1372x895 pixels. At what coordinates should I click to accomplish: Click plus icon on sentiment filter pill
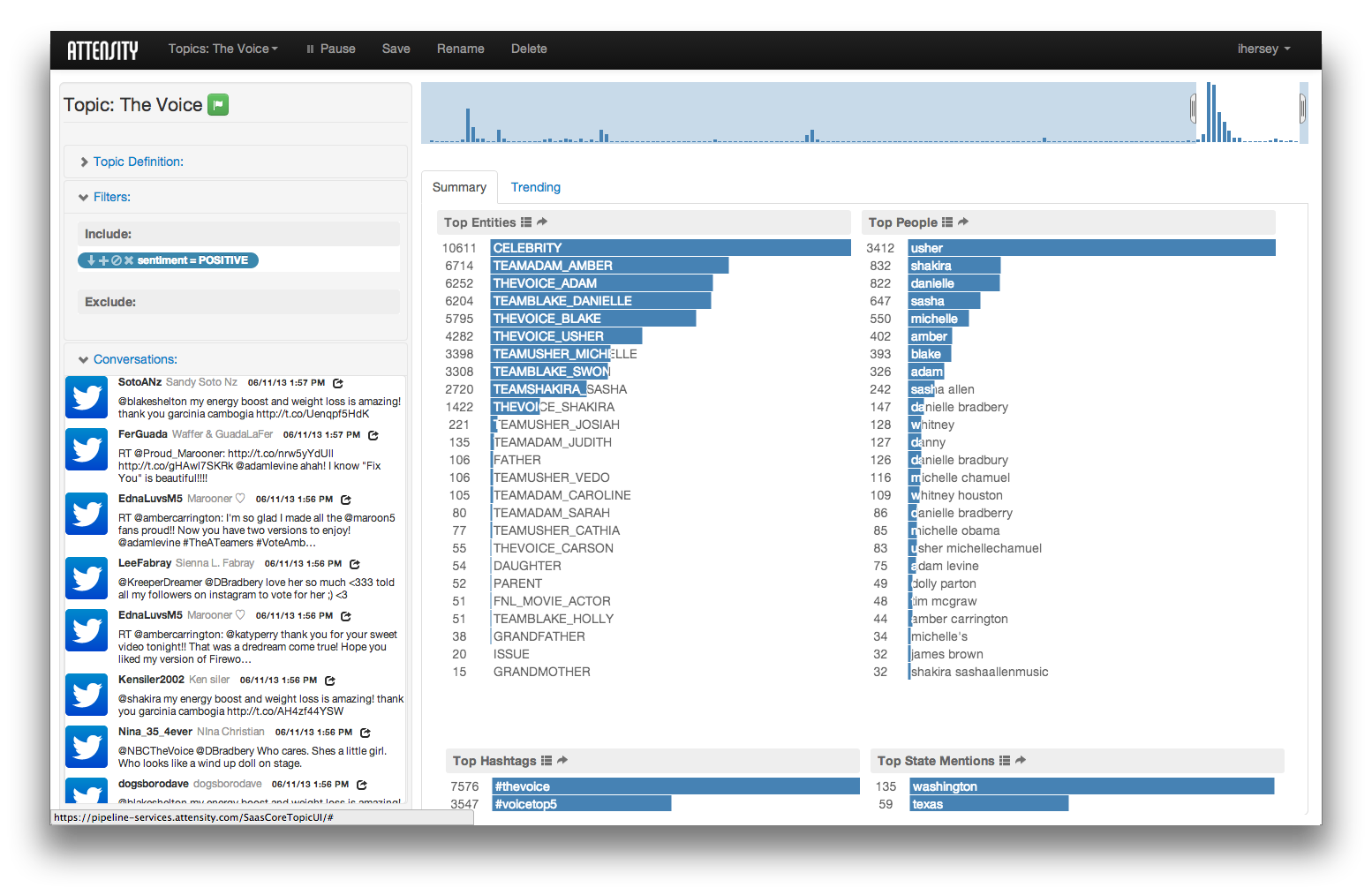(103, 260)
